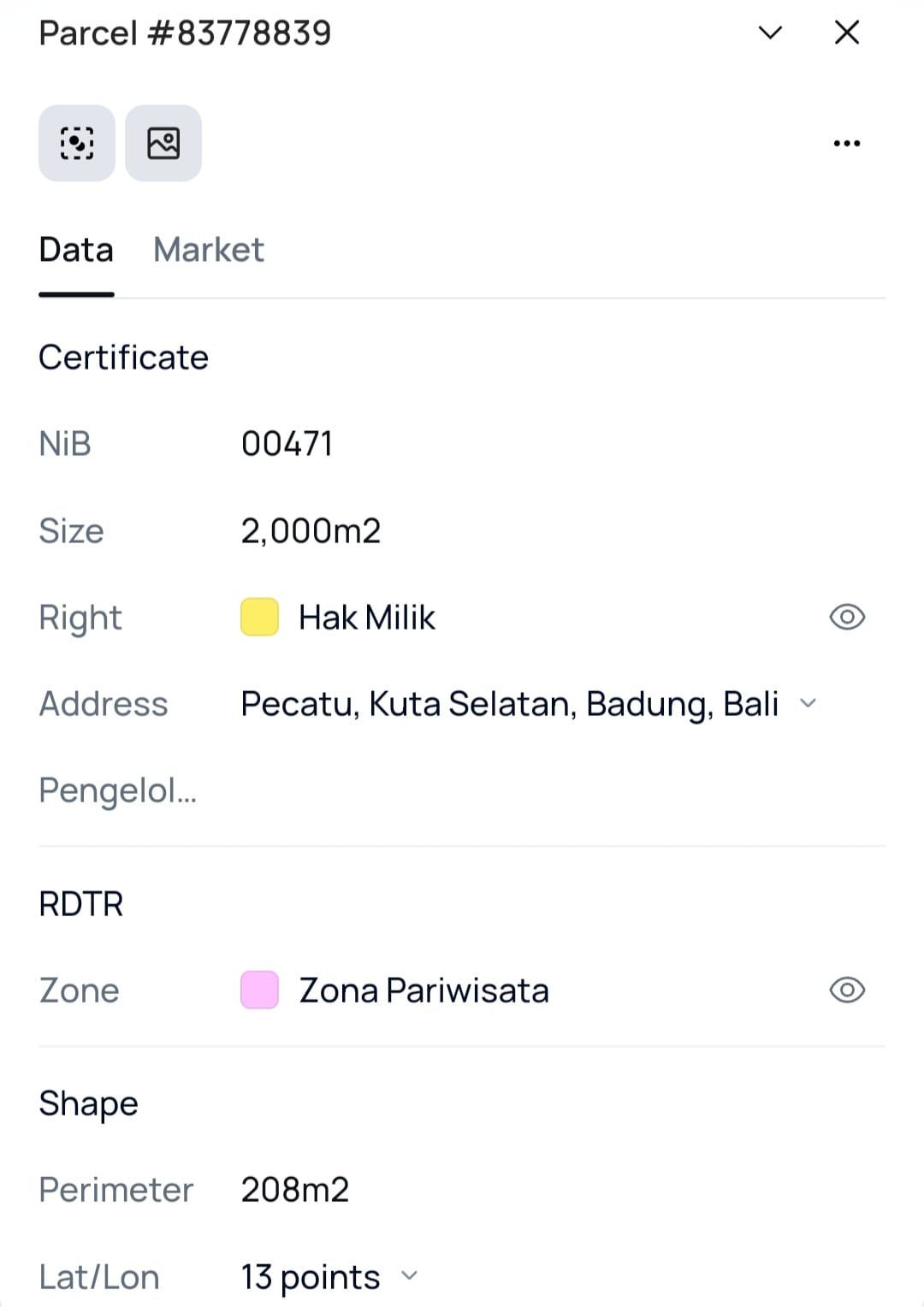
Task: Click the locate parcel focus icon
Action: tap(77, 143)
